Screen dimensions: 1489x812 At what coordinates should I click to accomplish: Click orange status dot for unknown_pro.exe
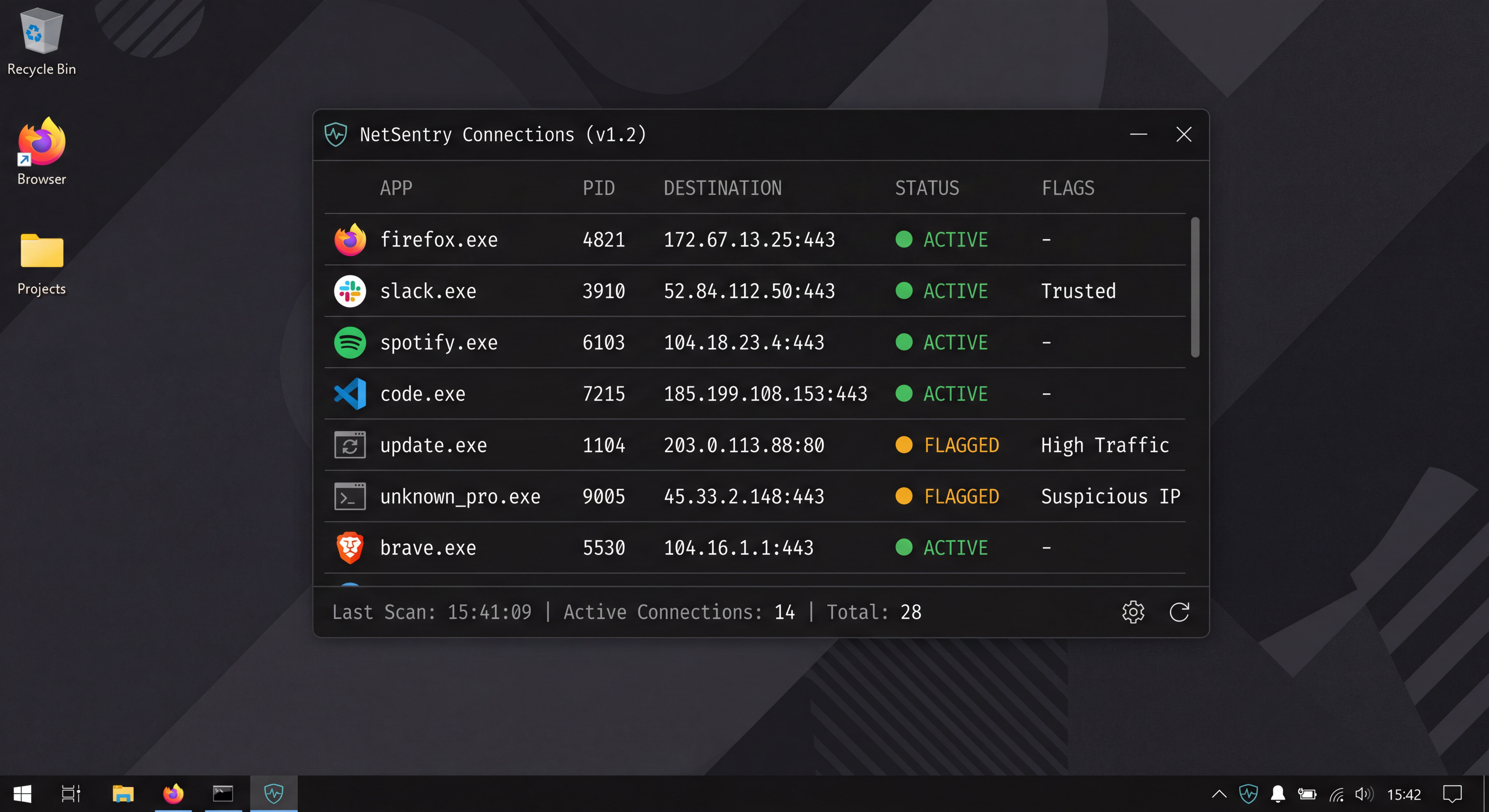(x=904, y=496)
